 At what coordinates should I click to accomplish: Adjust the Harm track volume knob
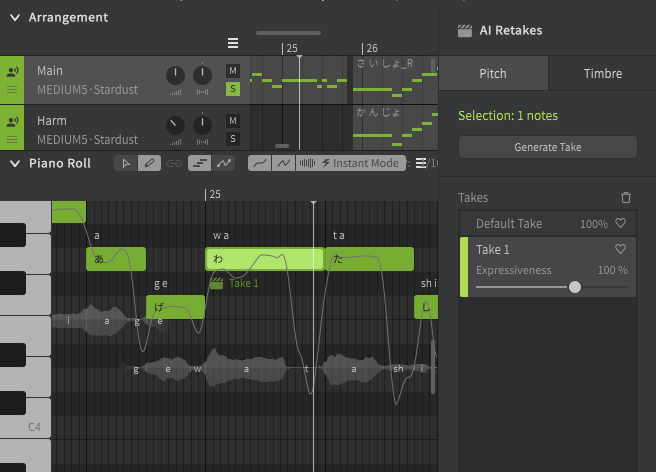(175, 125)
